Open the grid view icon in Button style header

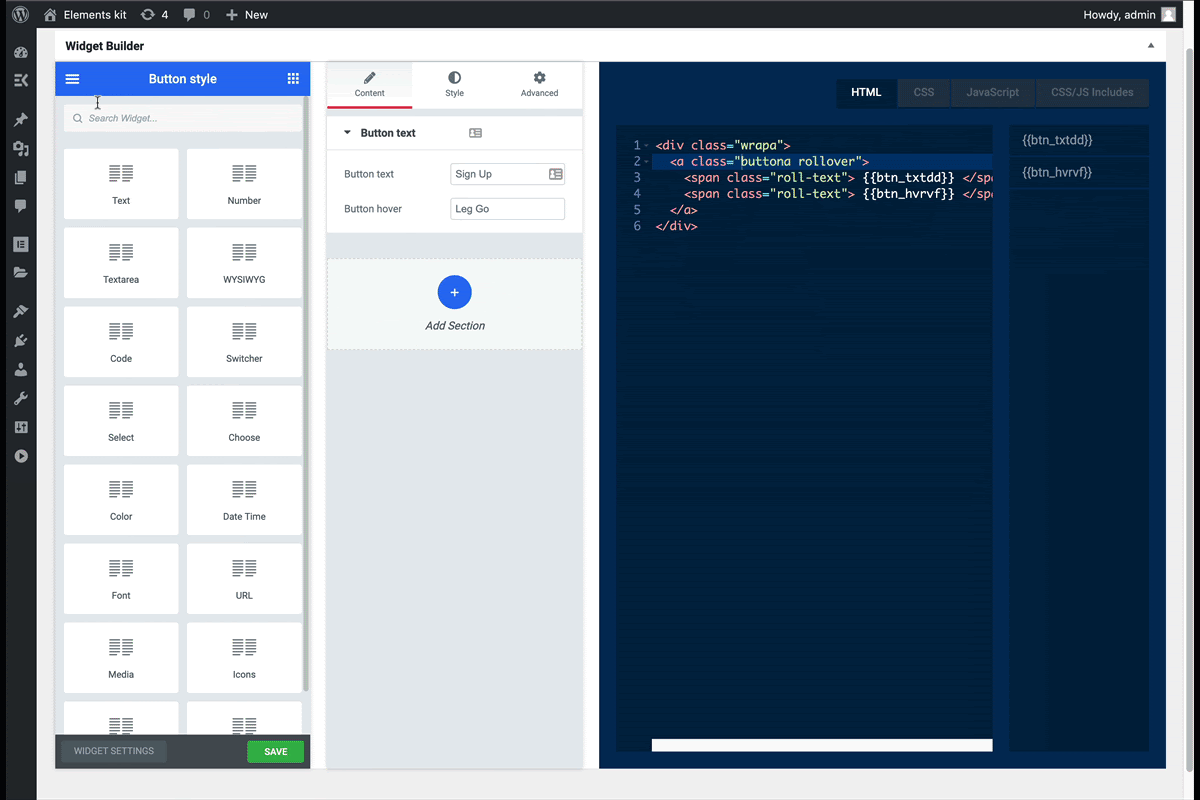pos(293,78)
